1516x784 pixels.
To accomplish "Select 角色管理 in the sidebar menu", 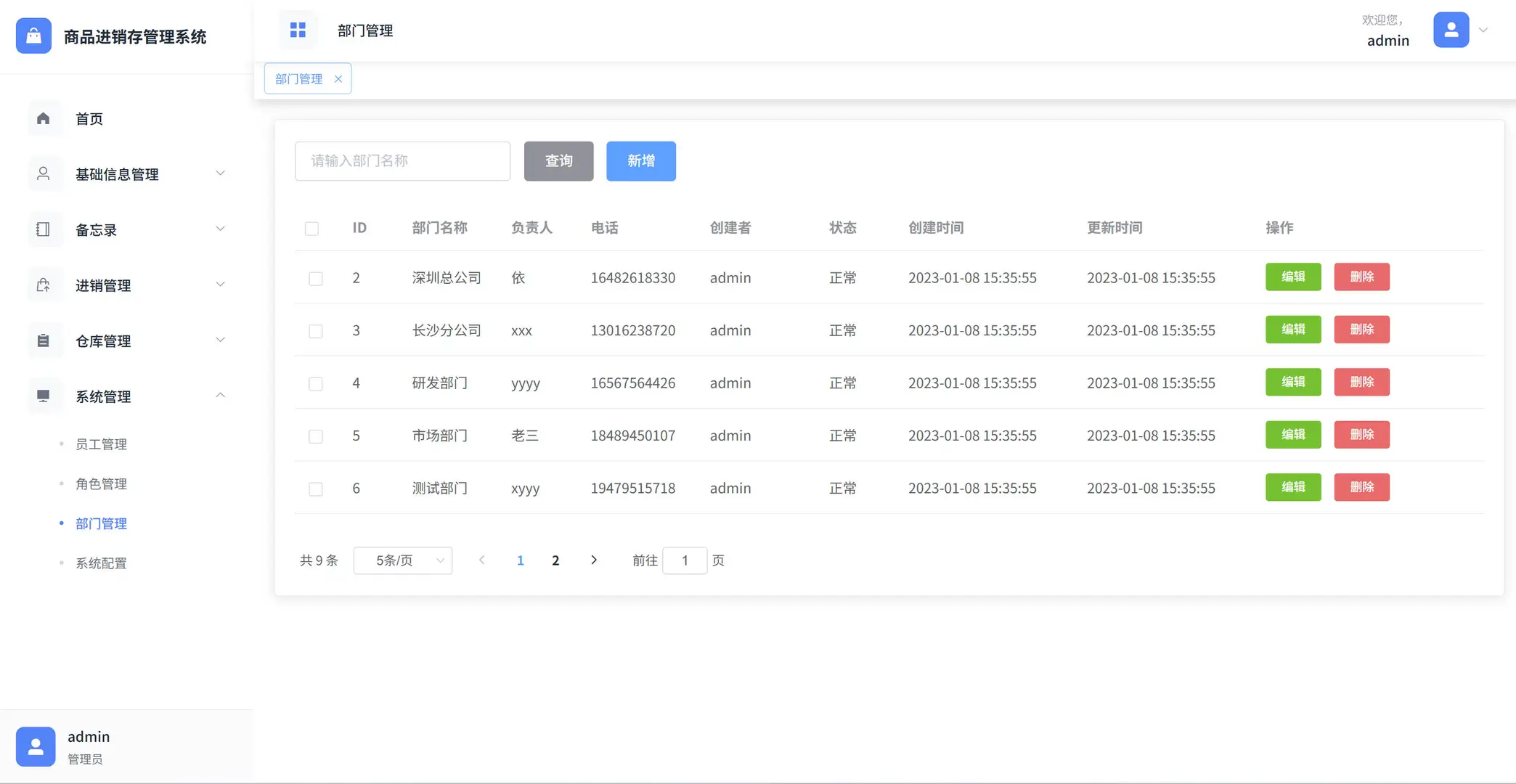I will point(101,483).
